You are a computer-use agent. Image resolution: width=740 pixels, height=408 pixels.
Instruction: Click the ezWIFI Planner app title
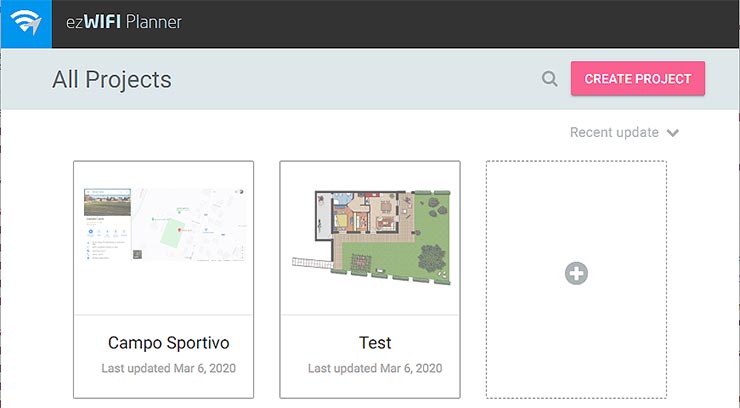pos(123,23)
